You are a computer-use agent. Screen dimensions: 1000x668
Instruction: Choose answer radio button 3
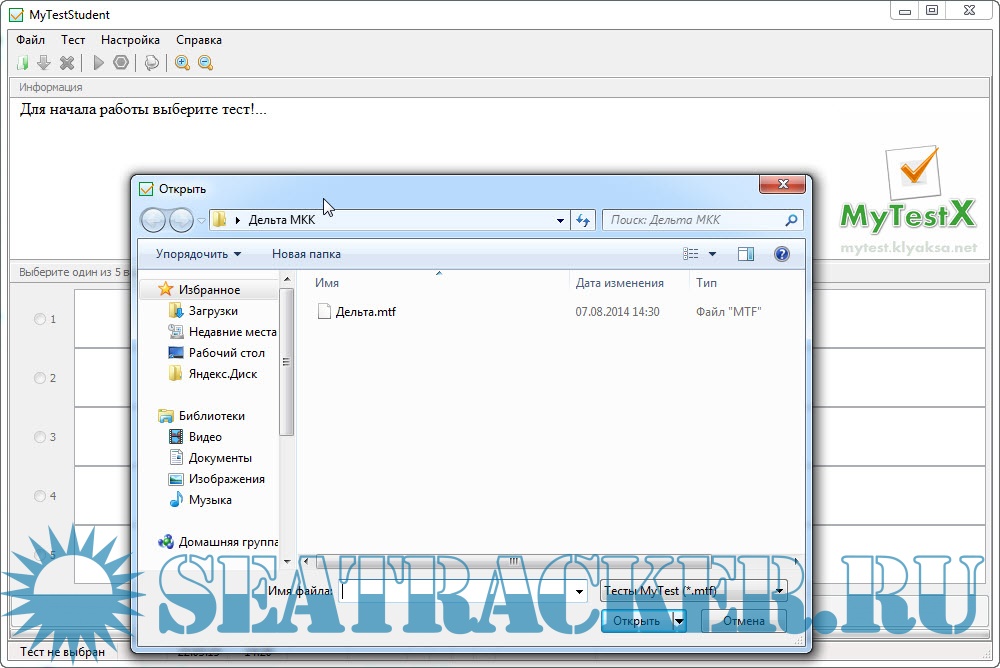40,437
